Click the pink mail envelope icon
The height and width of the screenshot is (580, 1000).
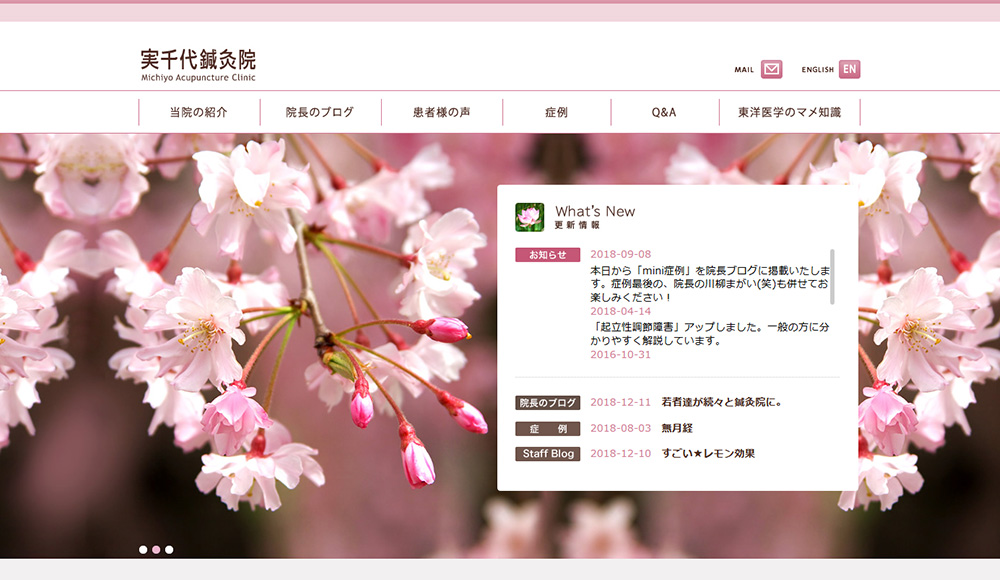pyautogui.click(x=772, y=69)
